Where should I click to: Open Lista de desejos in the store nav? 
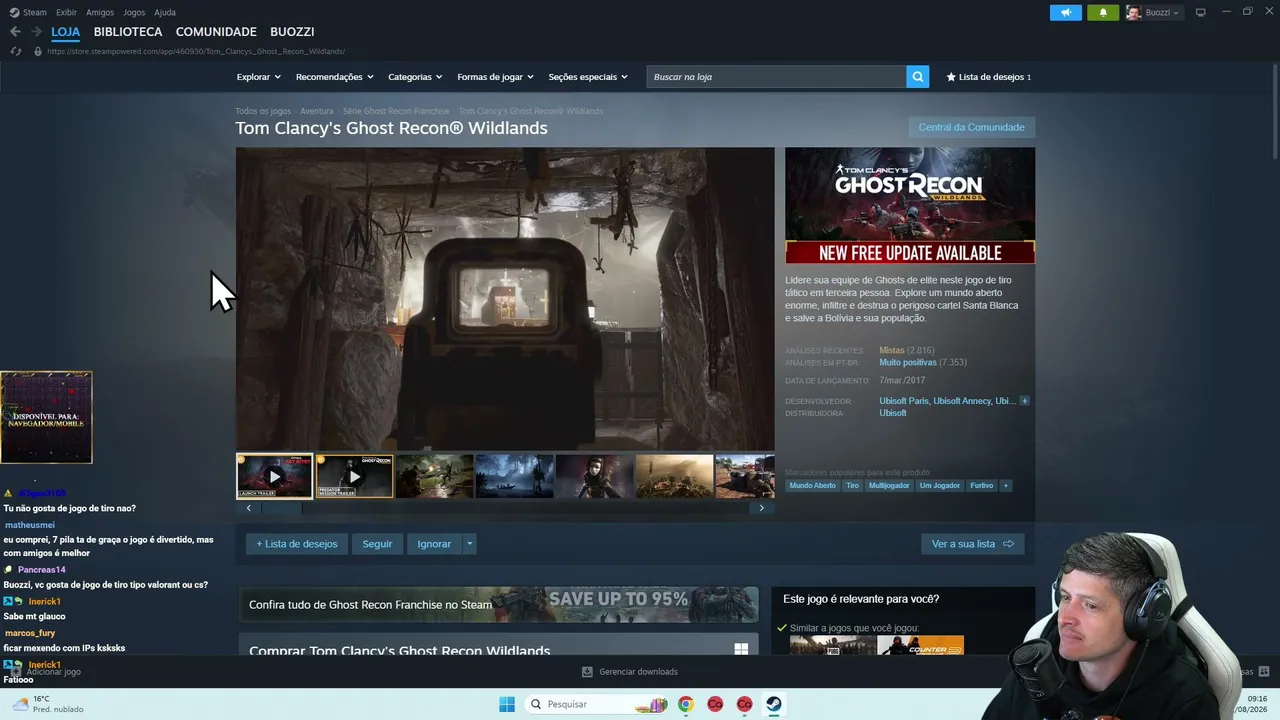tap(988, 77)
